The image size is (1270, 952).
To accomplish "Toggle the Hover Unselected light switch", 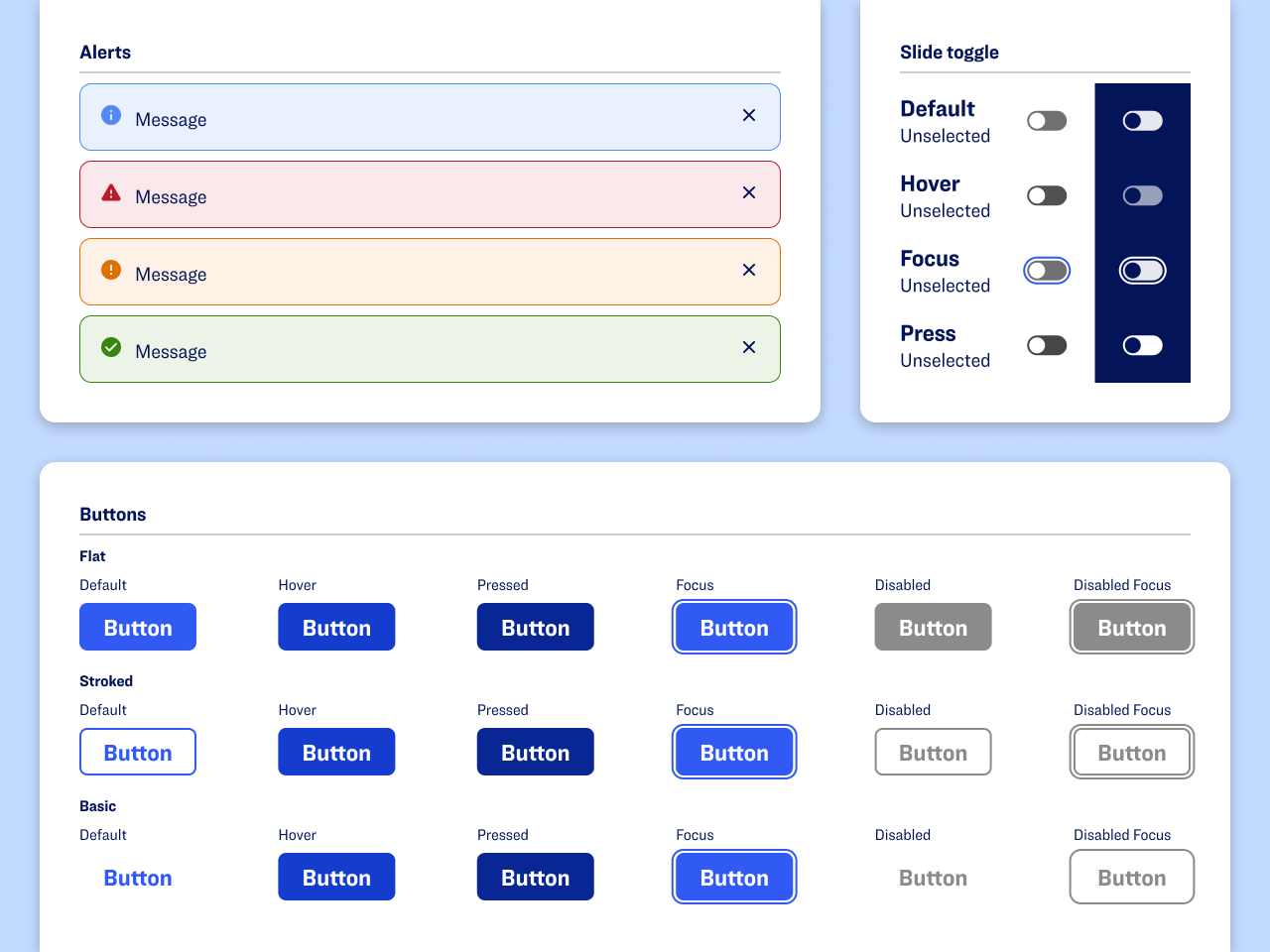I will [x=1047, y=195].
